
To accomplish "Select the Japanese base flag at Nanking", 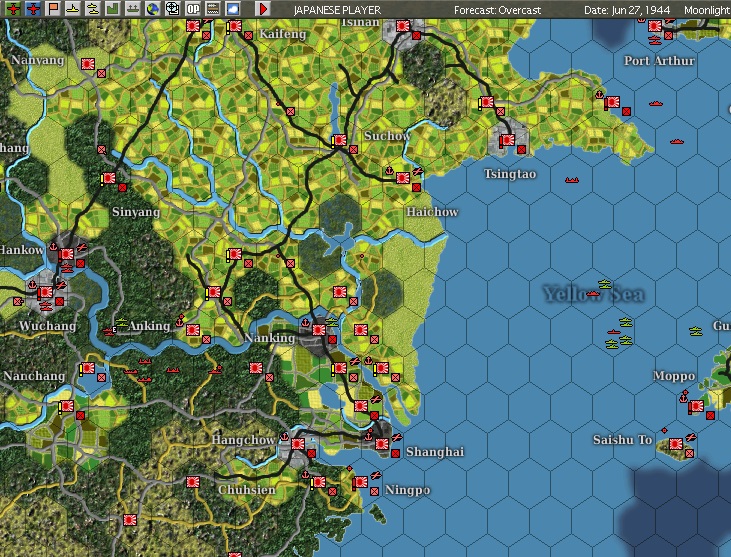I will [319, 330].
